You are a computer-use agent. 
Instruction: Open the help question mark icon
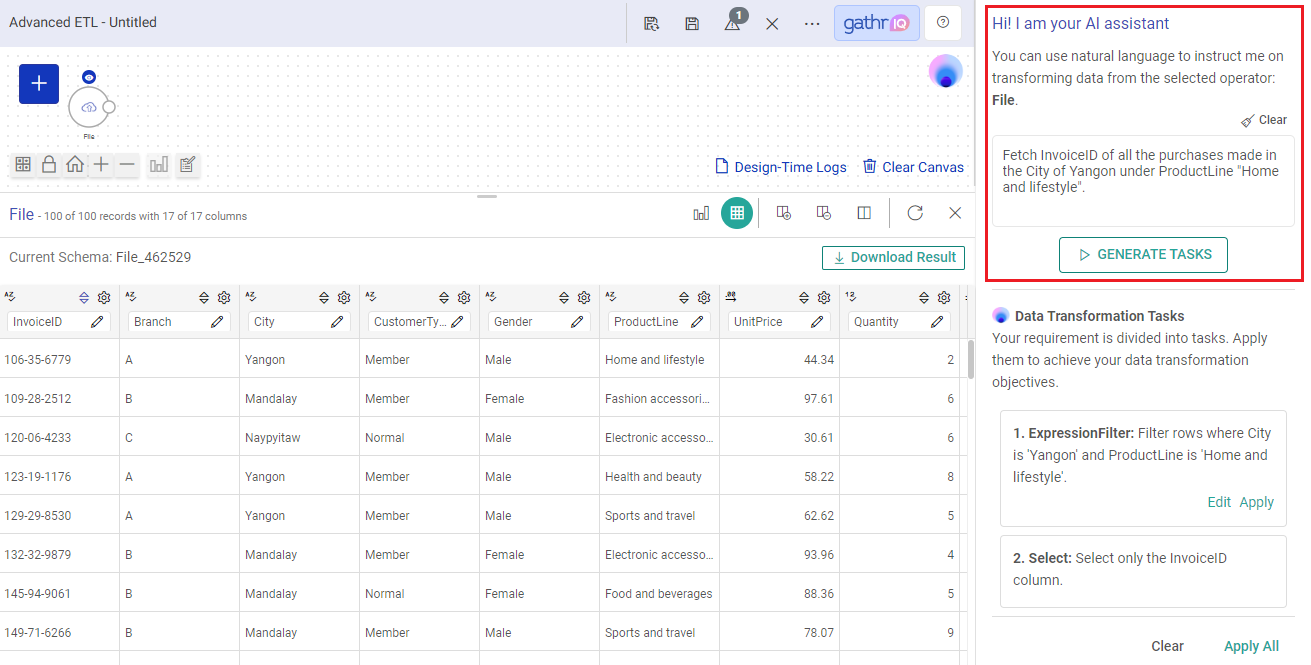[943, 22]
